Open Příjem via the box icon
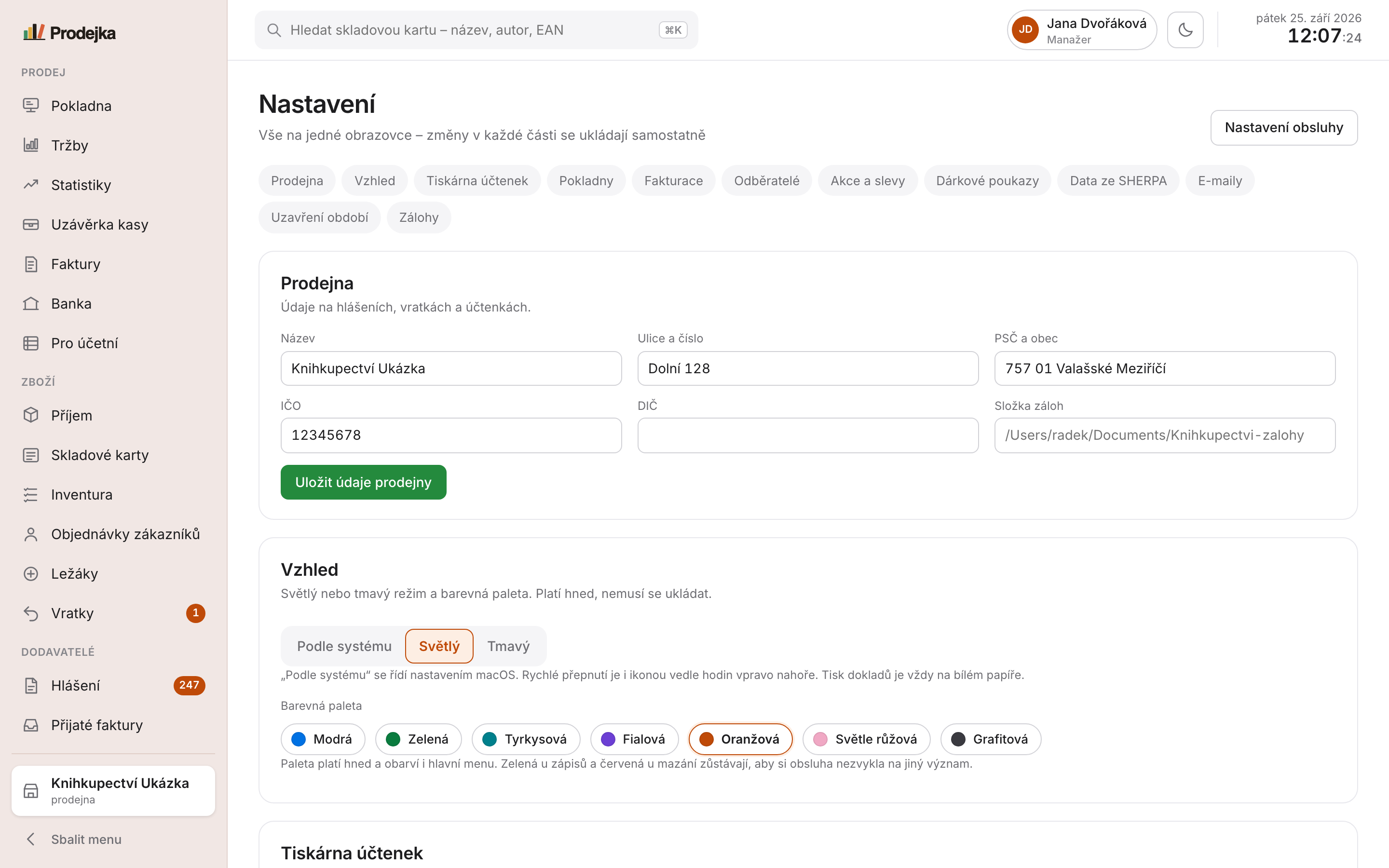The height and width of the screenshot is (868, 1389). 30,415
